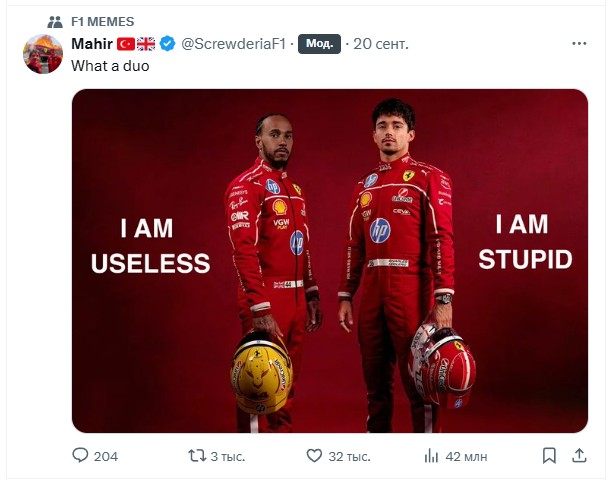Toggle repost using the retweet arrows icon
The image size is (608, 480).
[x=198, y=456]
